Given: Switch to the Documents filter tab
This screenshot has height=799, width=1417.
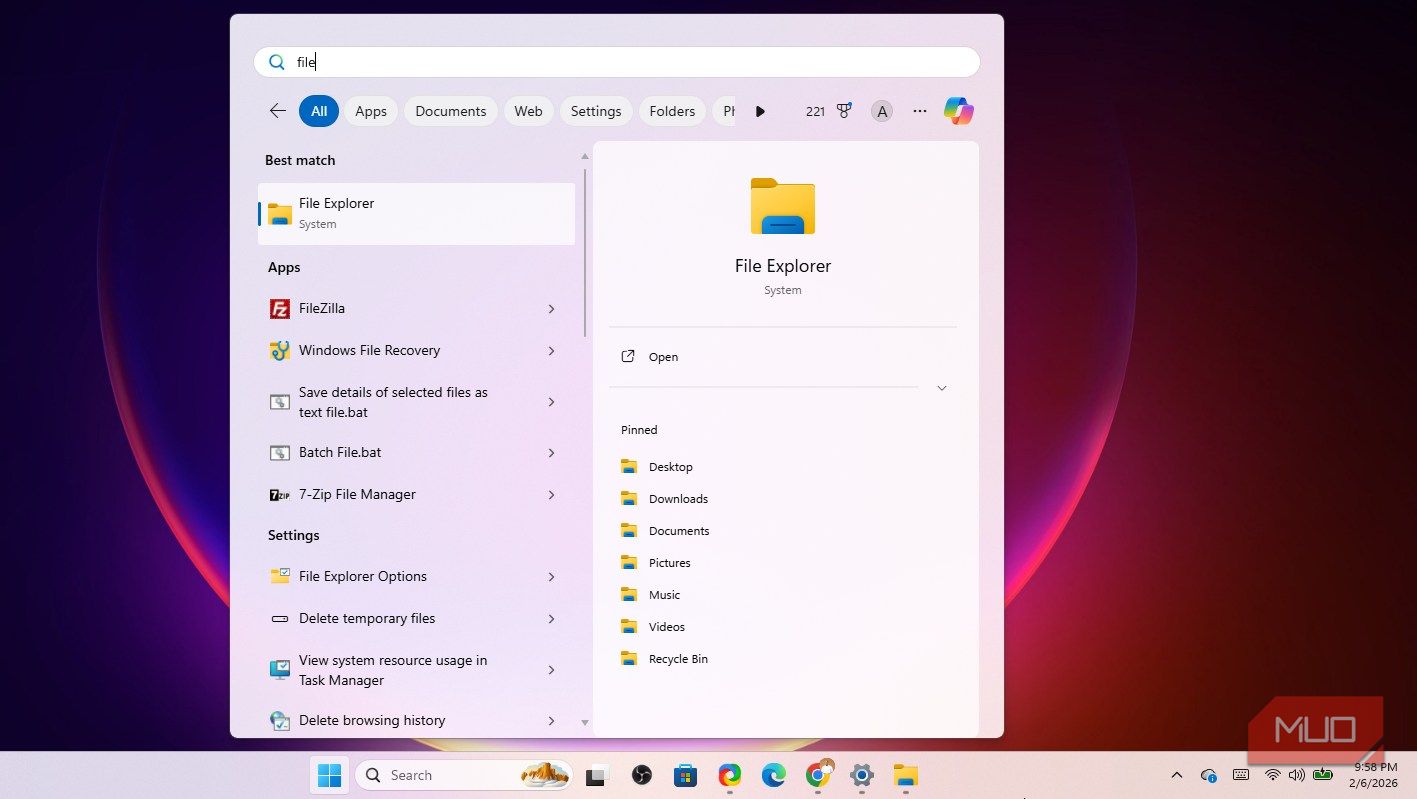Looking at the screenshot, I should pyautogui.click(x=451, y=111).
